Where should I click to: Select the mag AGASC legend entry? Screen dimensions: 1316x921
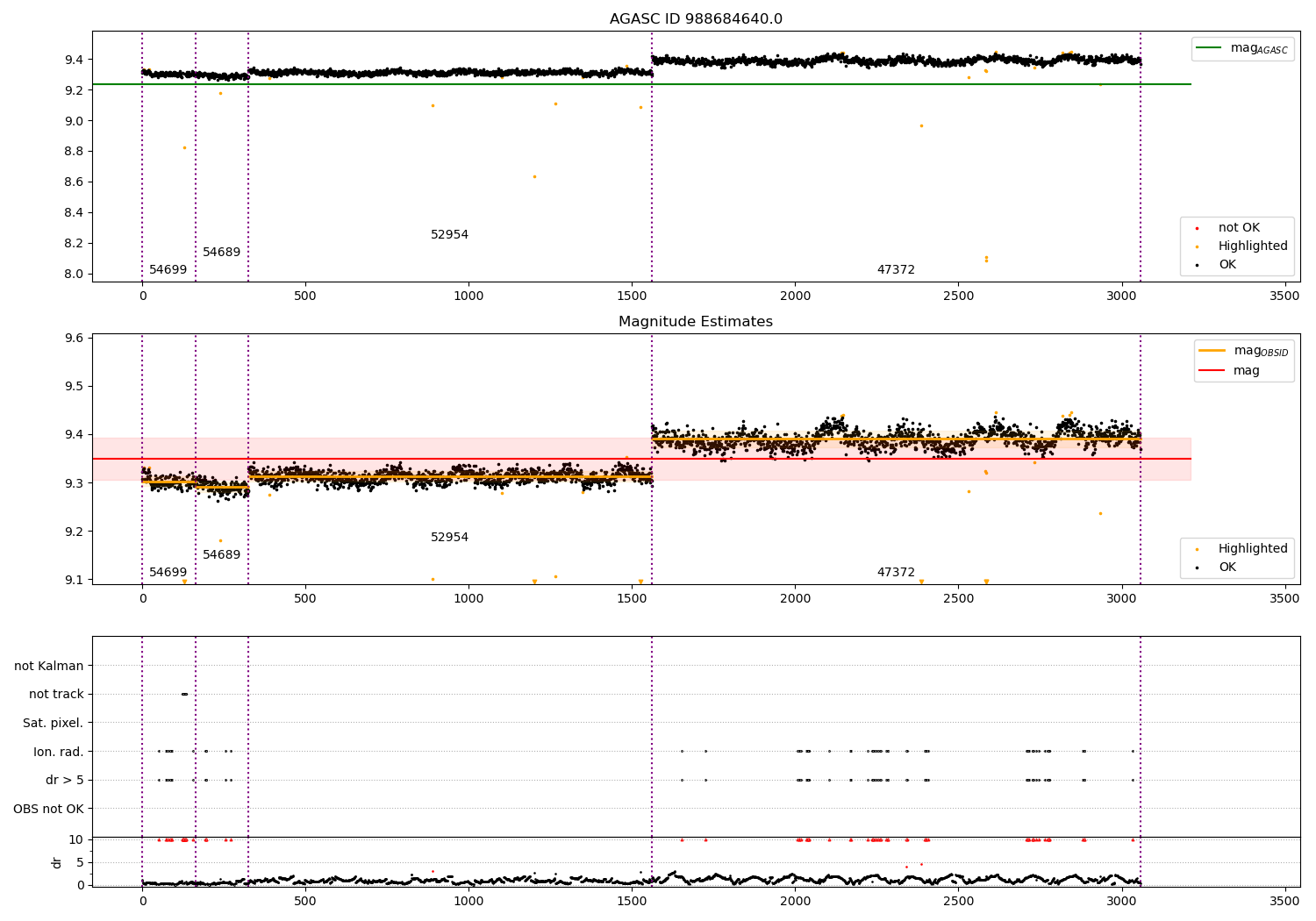tap(1242, 49)
